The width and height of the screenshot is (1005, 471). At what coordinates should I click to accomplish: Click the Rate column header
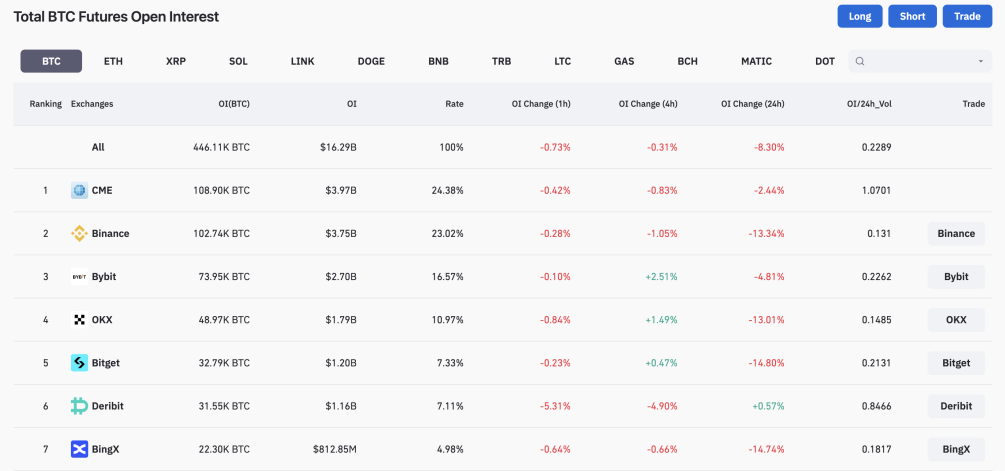click(454, 104)
